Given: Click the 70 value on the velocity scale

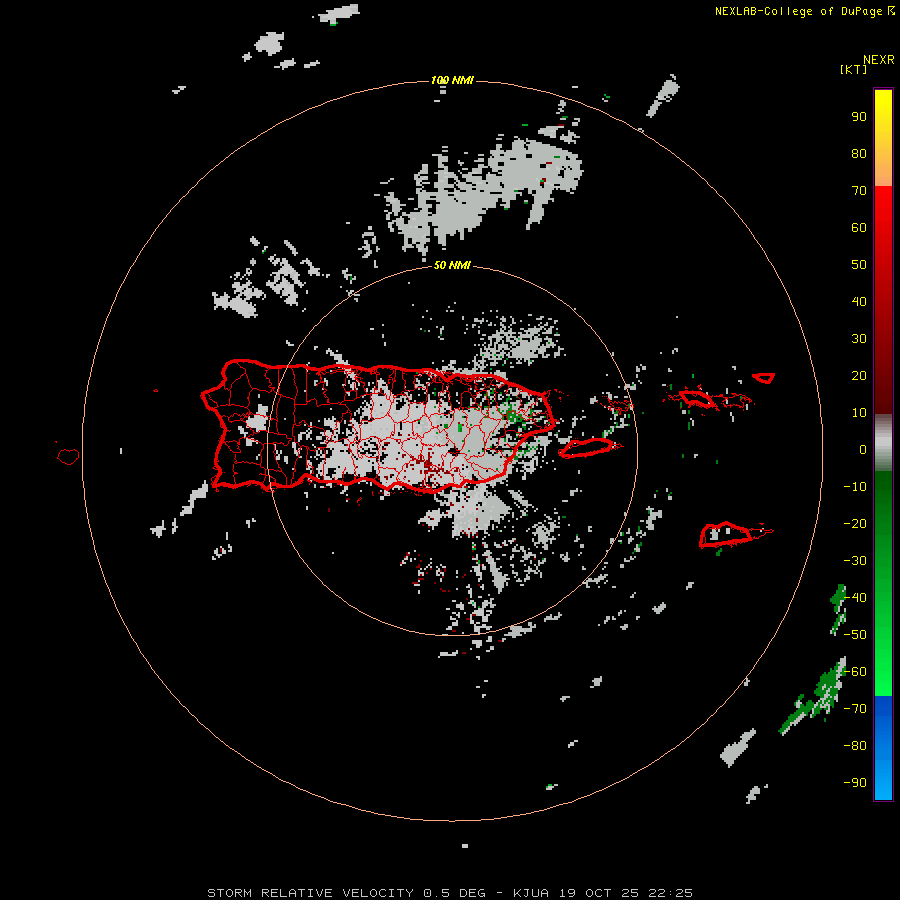Looking at the screenshot, I should coord(859,191).
